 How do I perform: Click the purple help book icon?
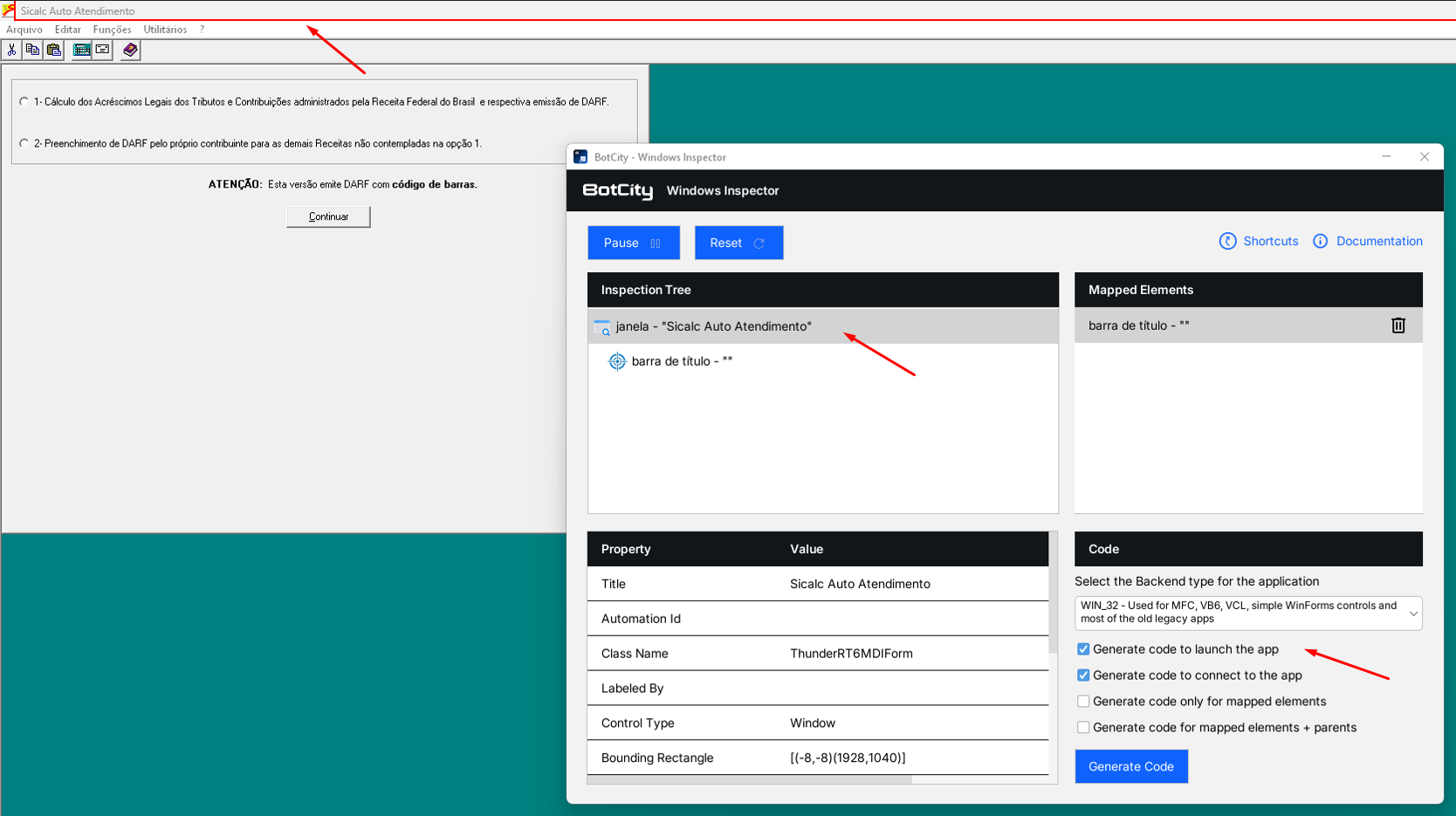click(x=130, y=51)
